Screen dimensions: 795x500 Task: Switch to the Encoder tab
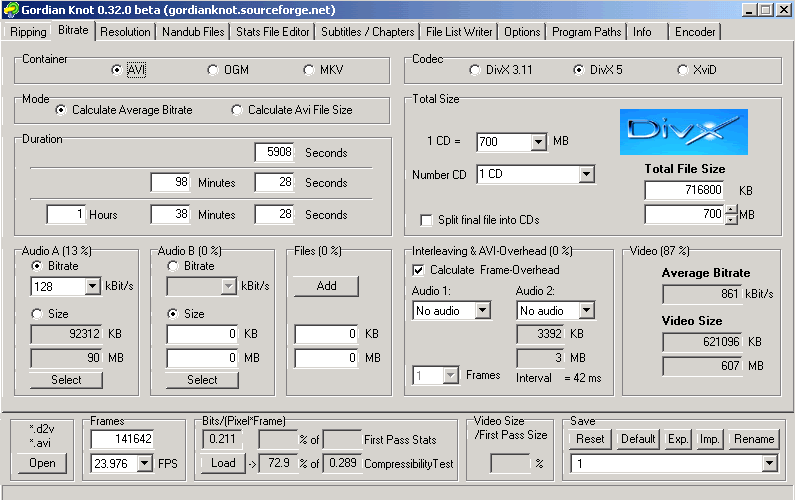(x=695, y=32)
